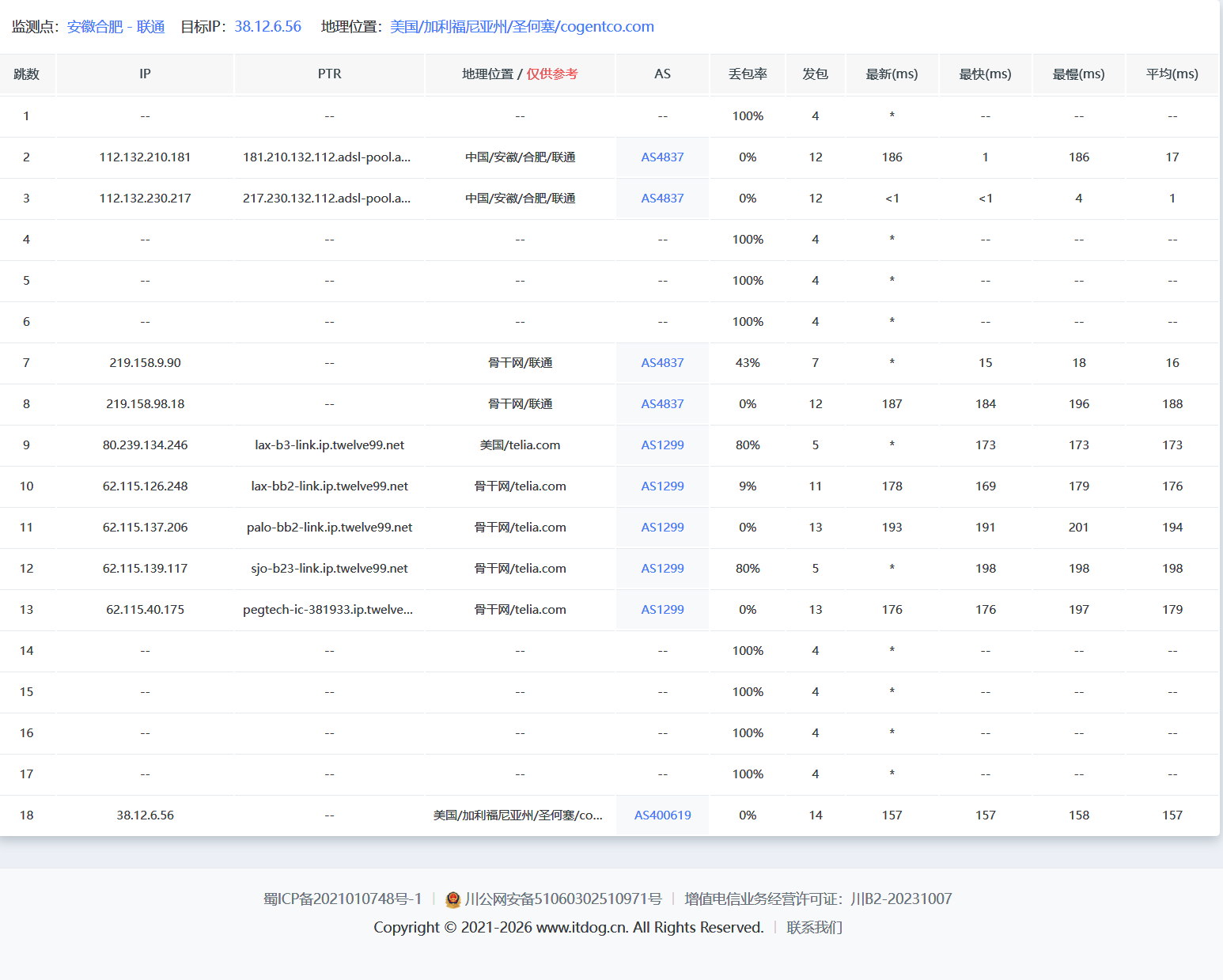Image resolution: width=1223 pixels, height=980 pixels.
Task: Open the cogentco.com geographic location link
Action: (x=521, y=27)
